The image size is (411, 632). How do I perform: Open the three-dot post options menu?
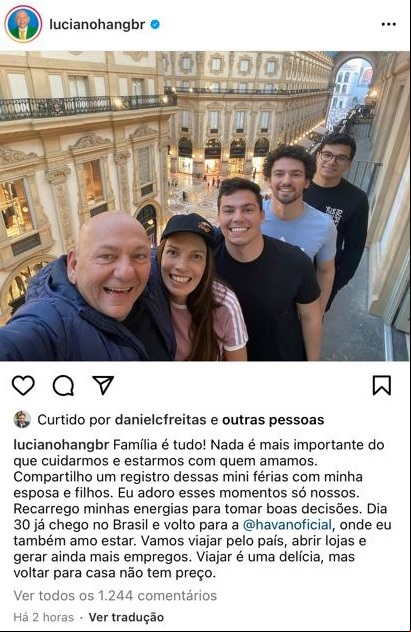[x=388, y=25]
